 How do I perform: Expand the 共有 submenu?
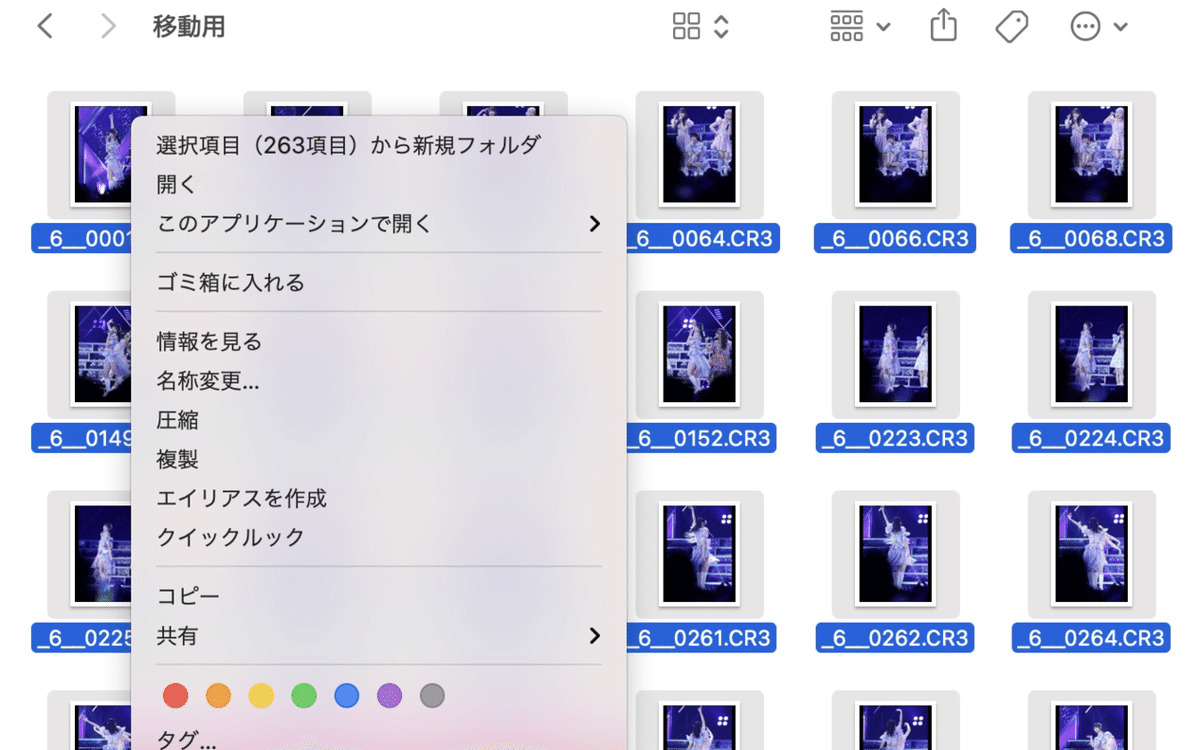tap(380, 635)
